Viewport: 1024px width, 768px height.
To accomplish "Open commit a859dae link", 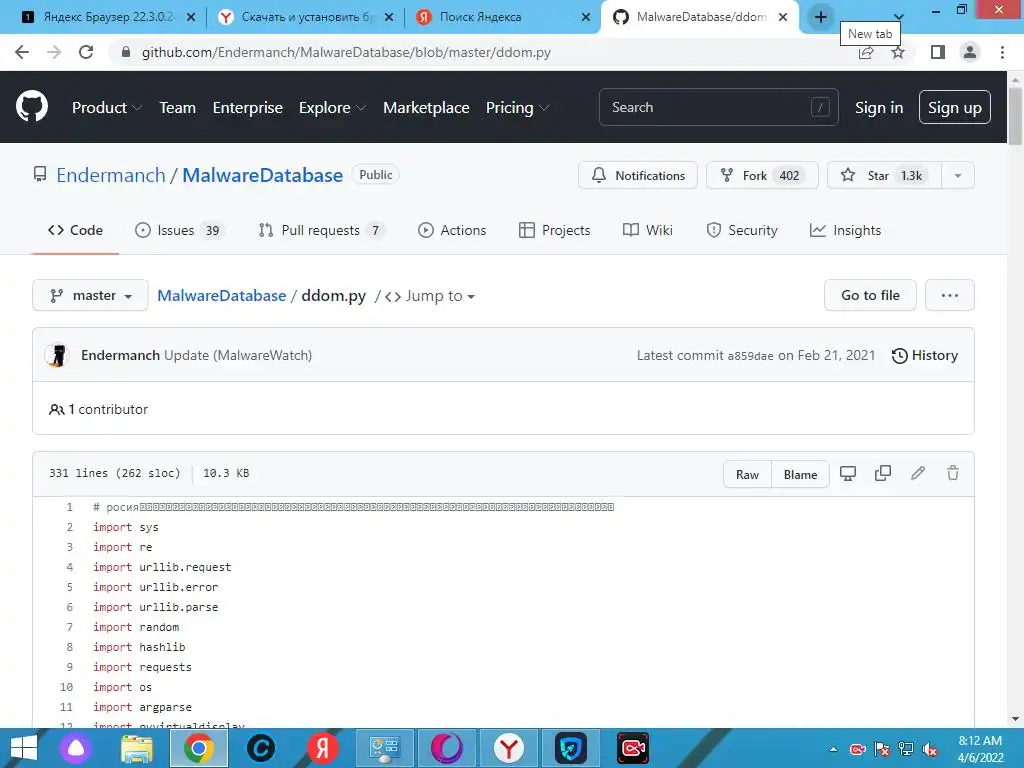I will 750,356.
